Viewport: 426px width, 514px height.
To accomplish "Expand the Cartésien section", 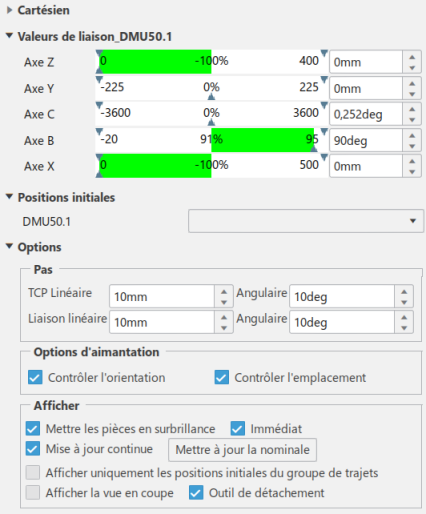I will pyautogui.click(x=9, y=10).
